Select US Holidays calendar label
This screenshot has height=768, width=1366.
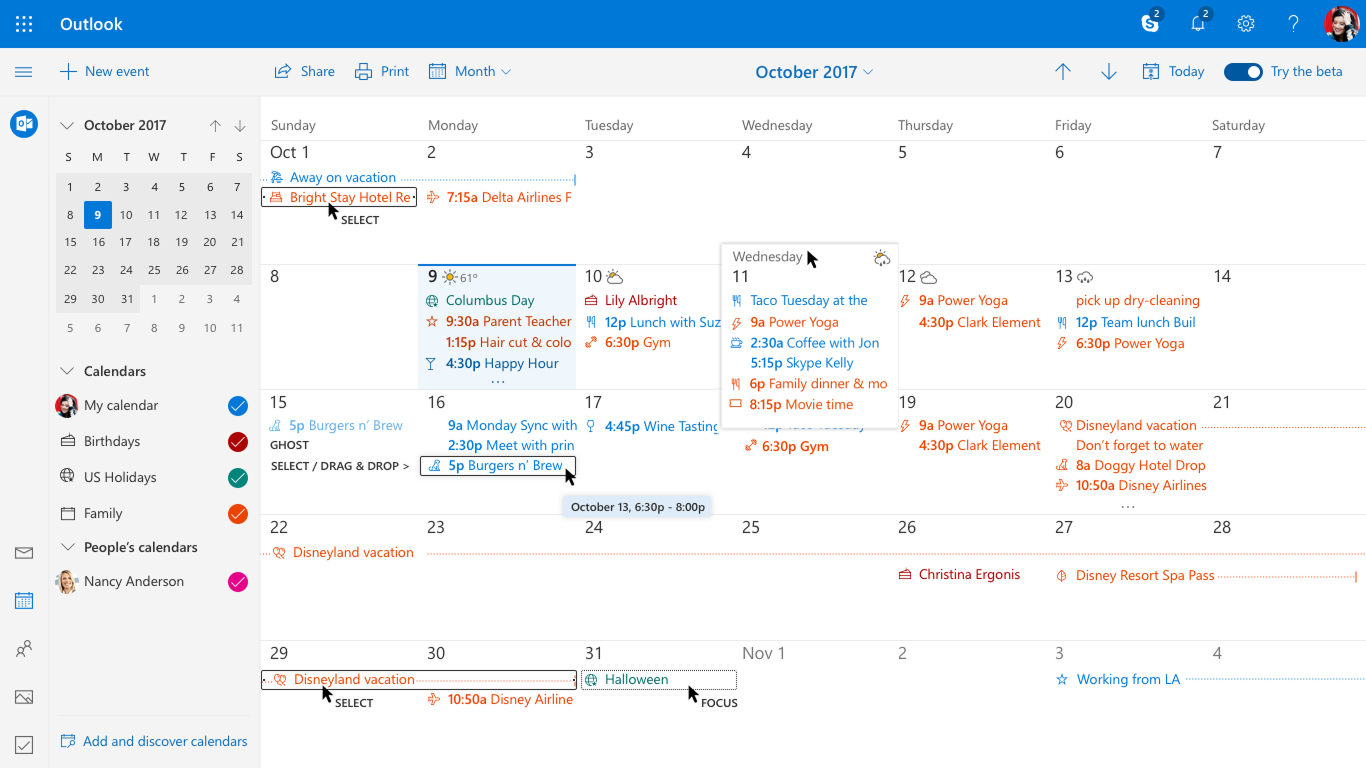[x=120, y=477]
